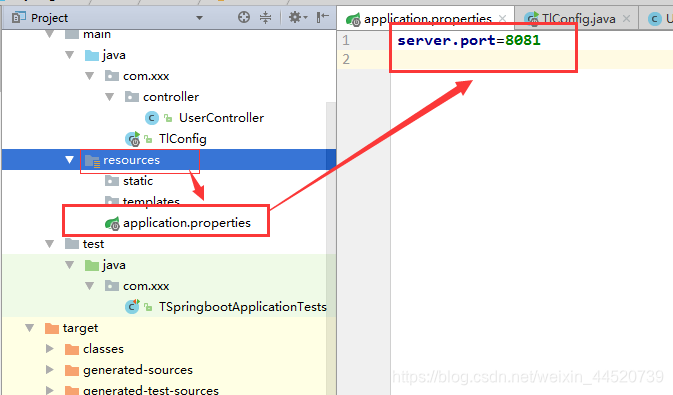Select the java folder under test

click(x=114, y=265)
